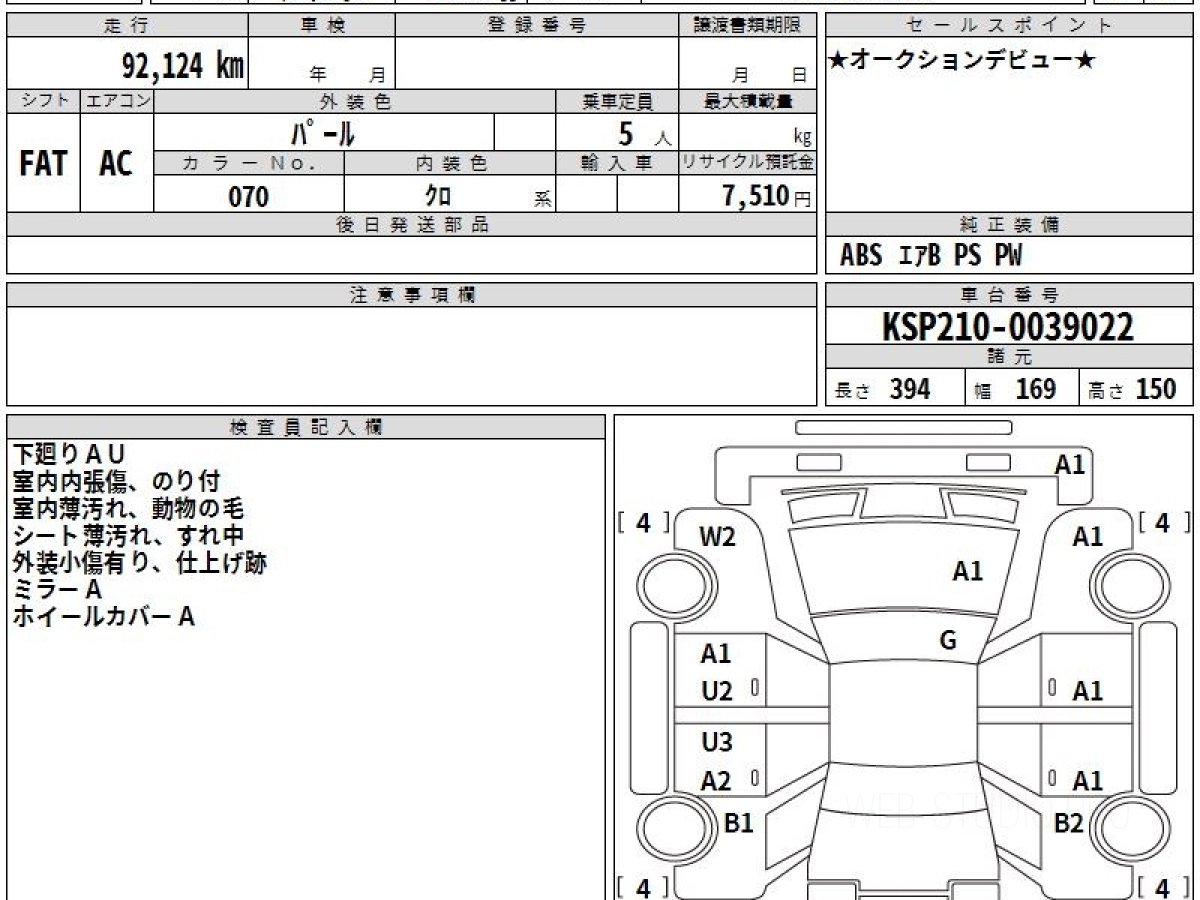Image resolution: width=1200 pixels, height=900 pixels.
Task: Click the ★オークションデビュー★ sales point text
Action: 963,61
